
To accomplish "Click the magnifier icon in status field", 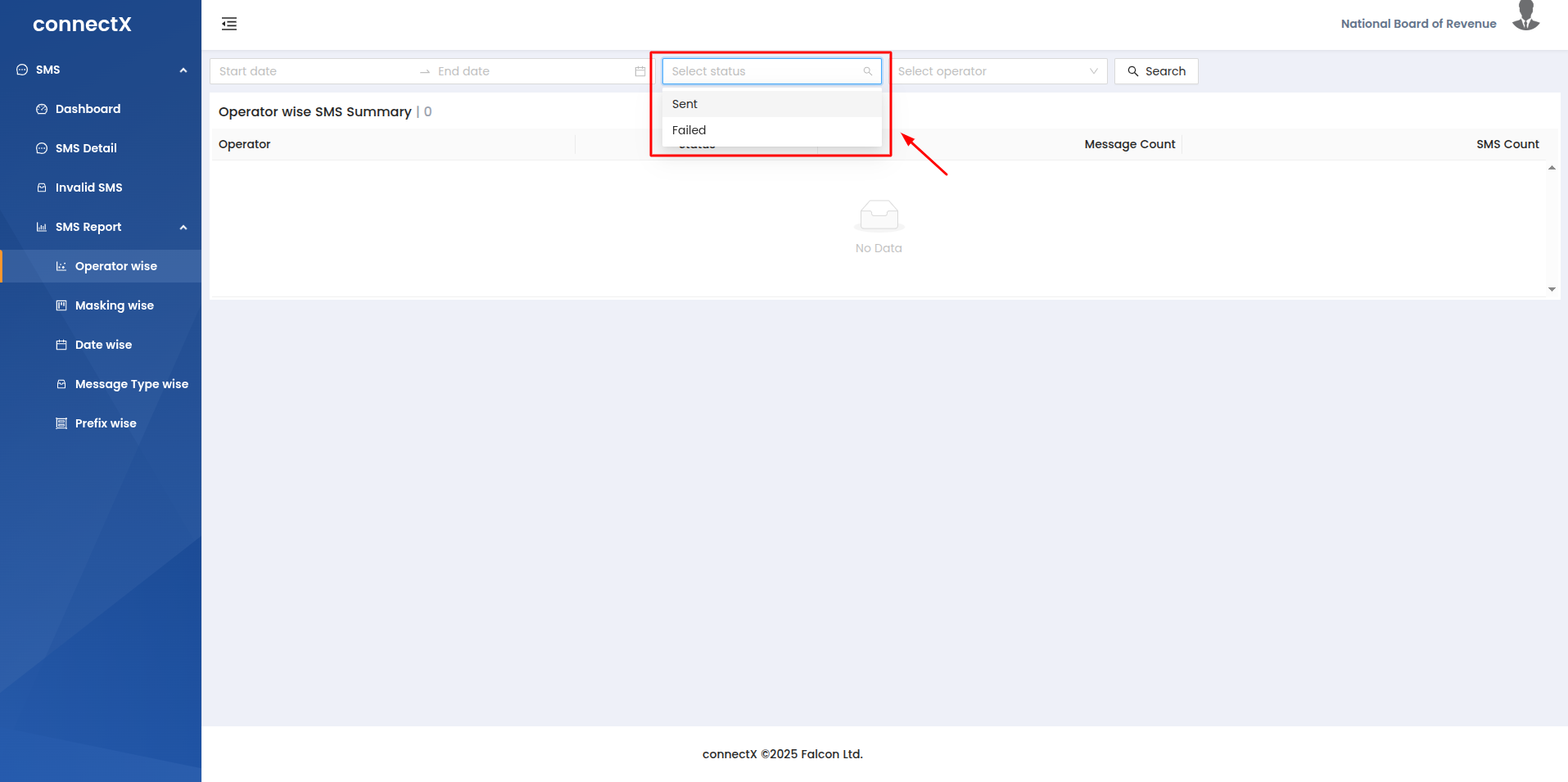I will (x=867, y=71).
